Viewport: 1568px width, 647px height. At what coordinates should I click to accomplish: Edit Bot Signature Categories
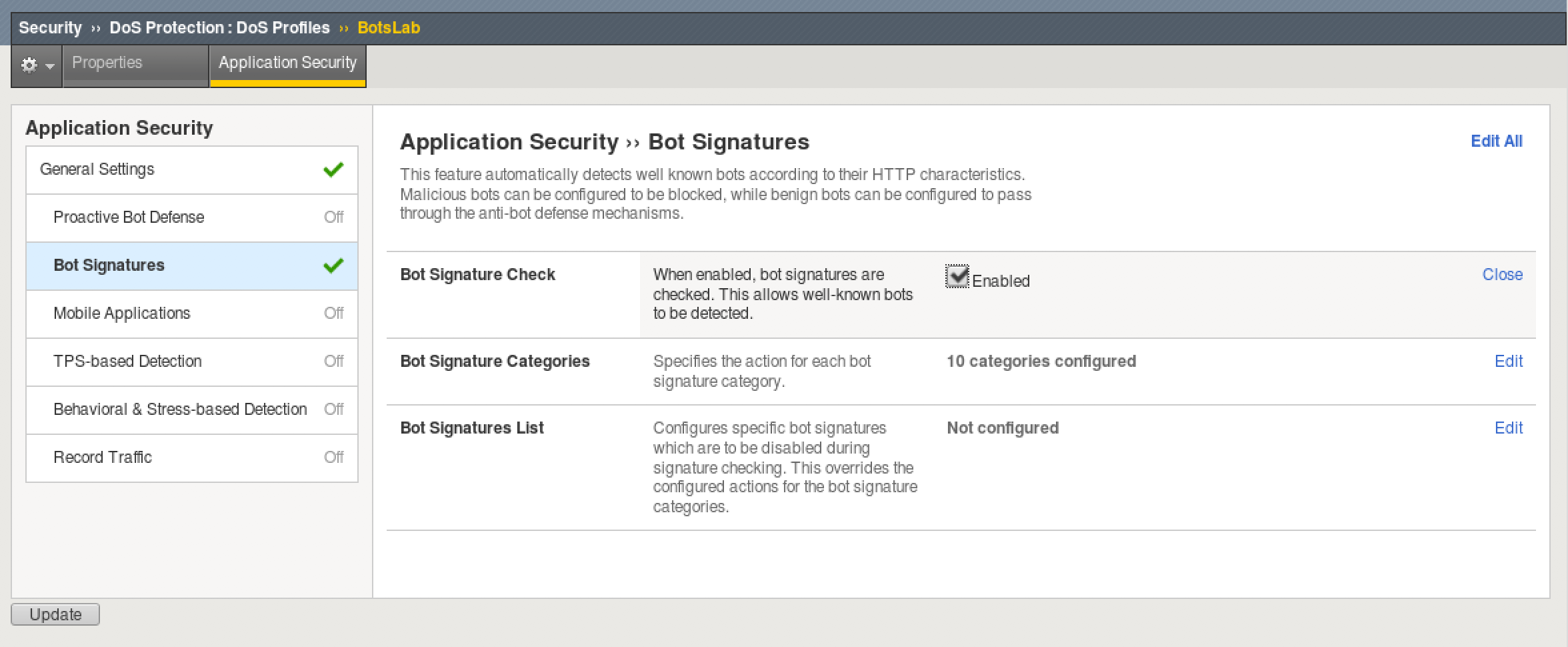tap(1509, 362)
